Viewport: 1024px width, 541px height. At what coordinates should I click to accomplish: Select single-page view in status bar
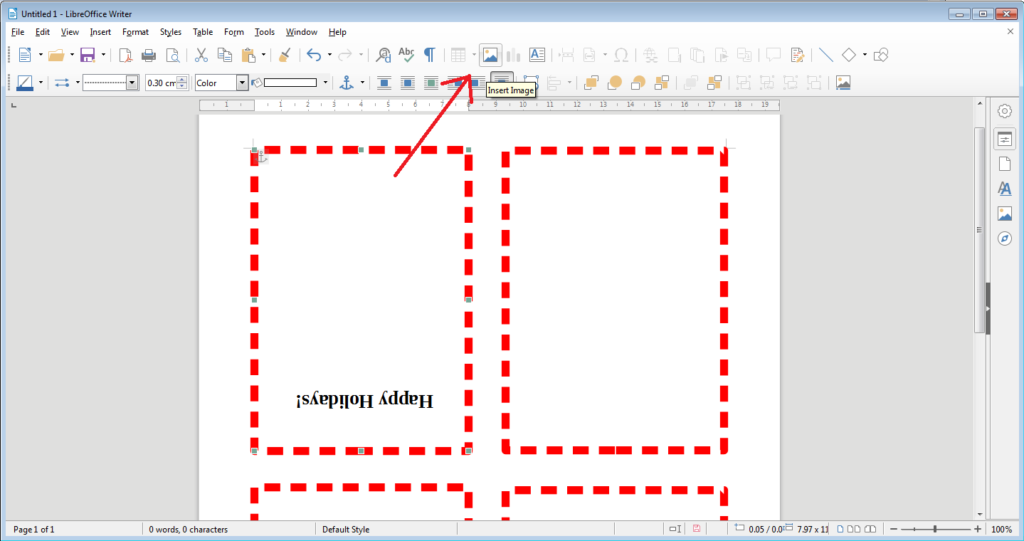840,529
